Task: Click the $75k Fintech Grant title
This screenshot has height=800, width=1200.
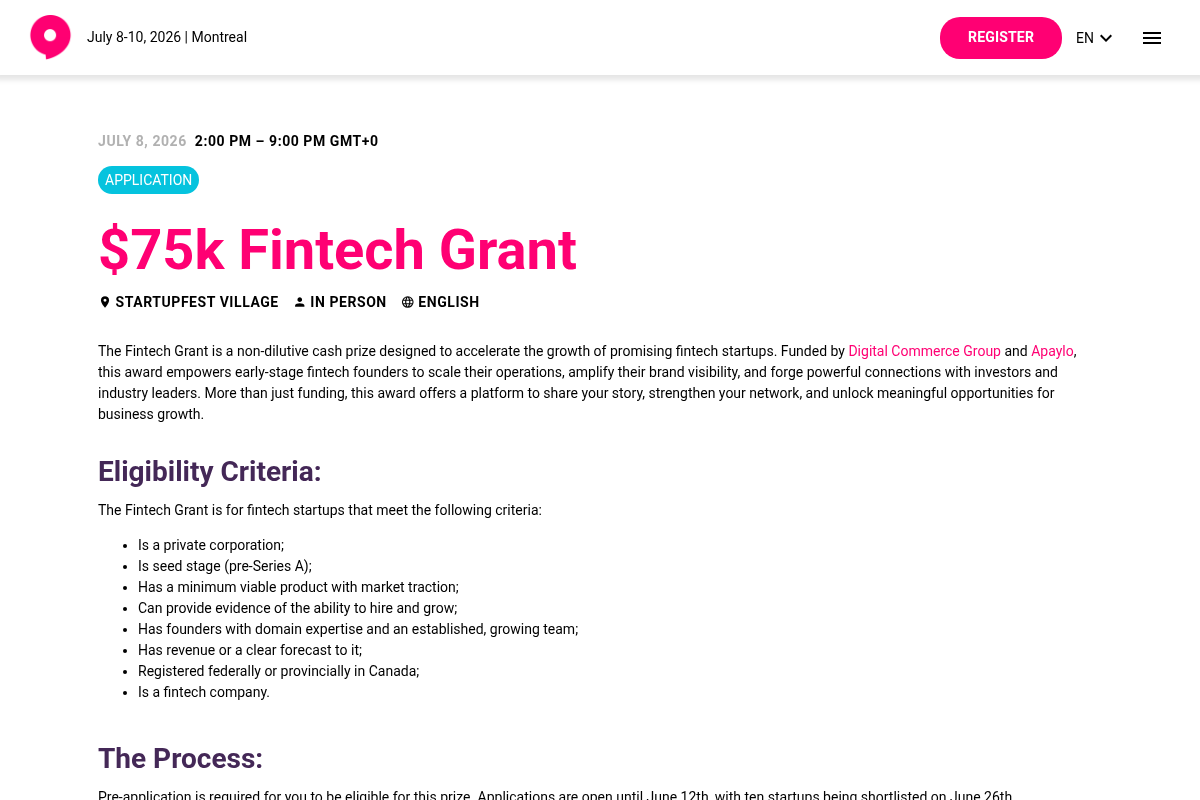Action: [x=337, y=250]
